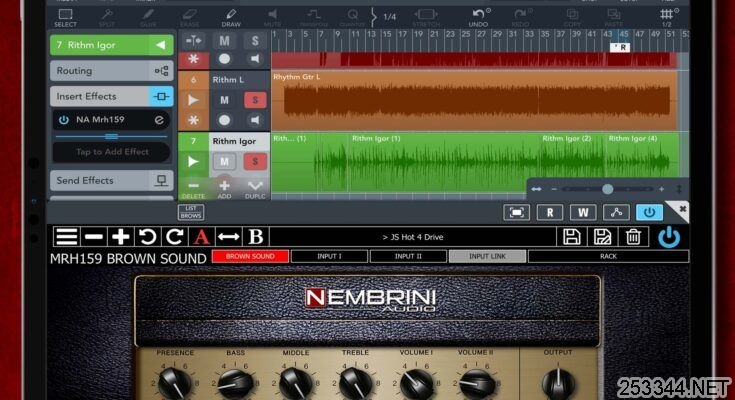Open the NA Mrh159 effect editor
The width and height of the screenshot is (735, 400).
click(x=159, y=120)
